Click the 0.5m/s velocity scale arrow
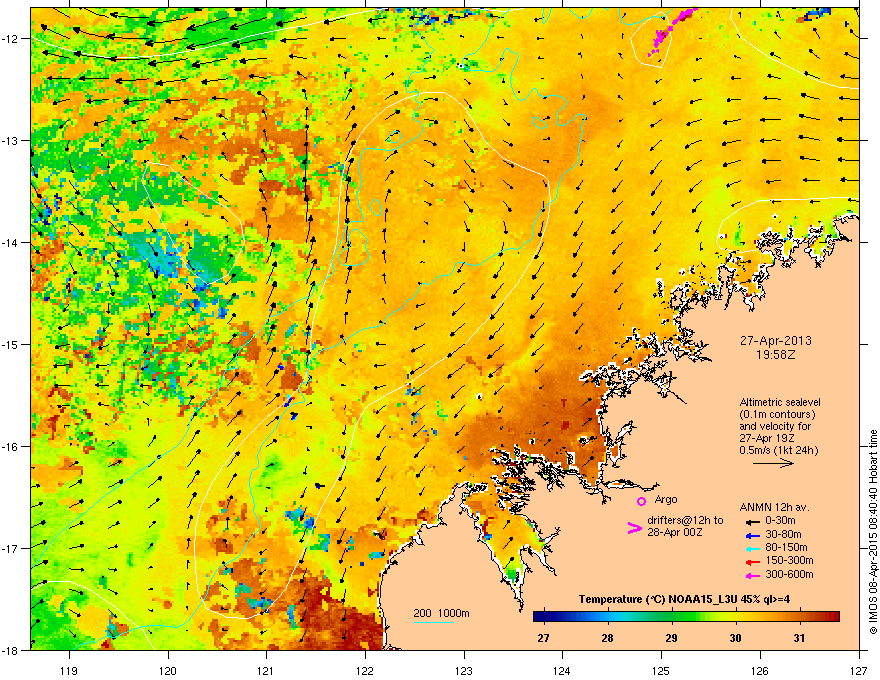The width and height of the screenshot is (880, 680). click(x=773, y=463)
